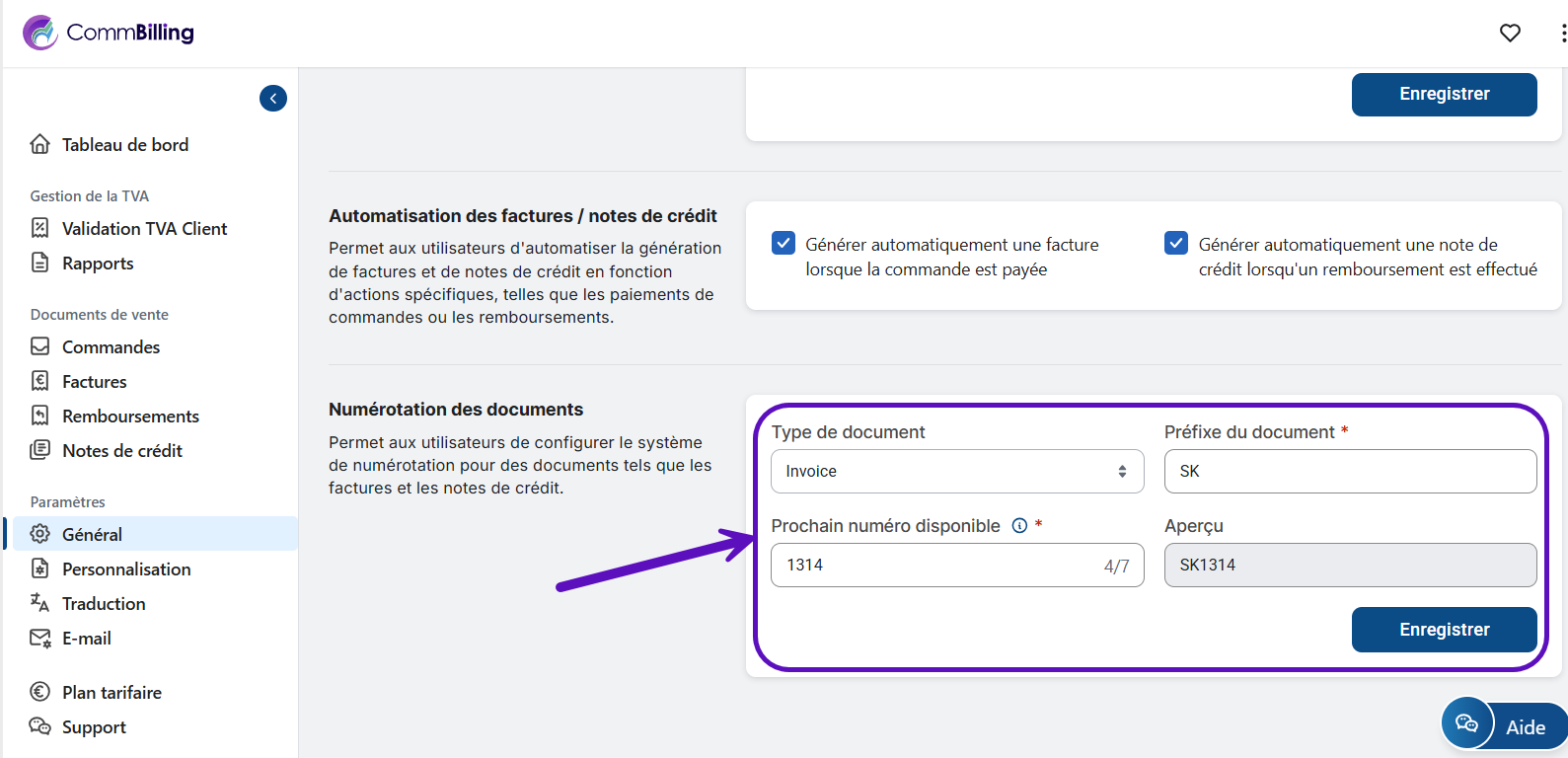Image resolution: width=1568 pixels, height=758 pixels.
Task: Uncheck automatic credit note generation checkbox
Action: (1176, 243)
